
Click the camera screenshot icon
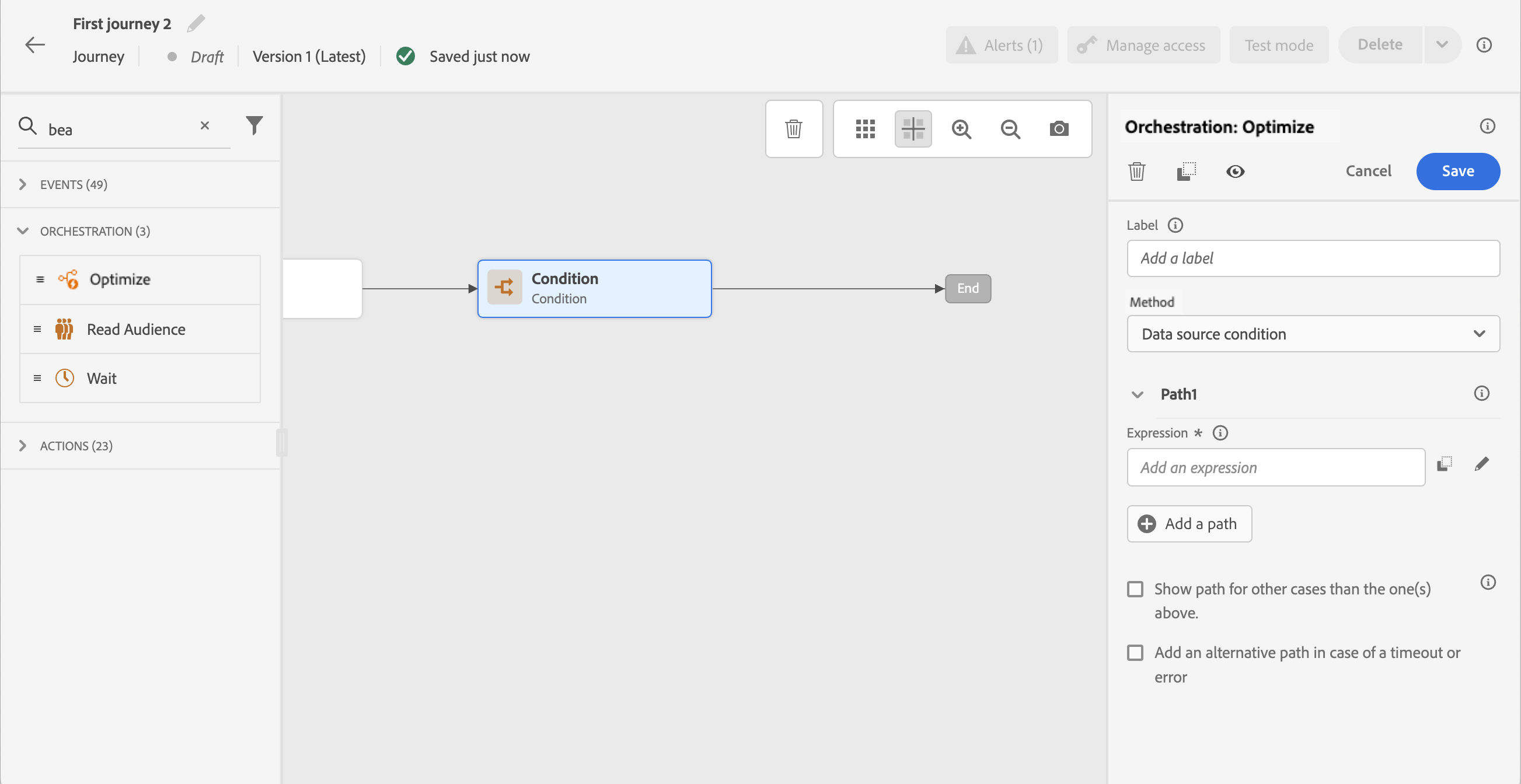click(1059, 128)
